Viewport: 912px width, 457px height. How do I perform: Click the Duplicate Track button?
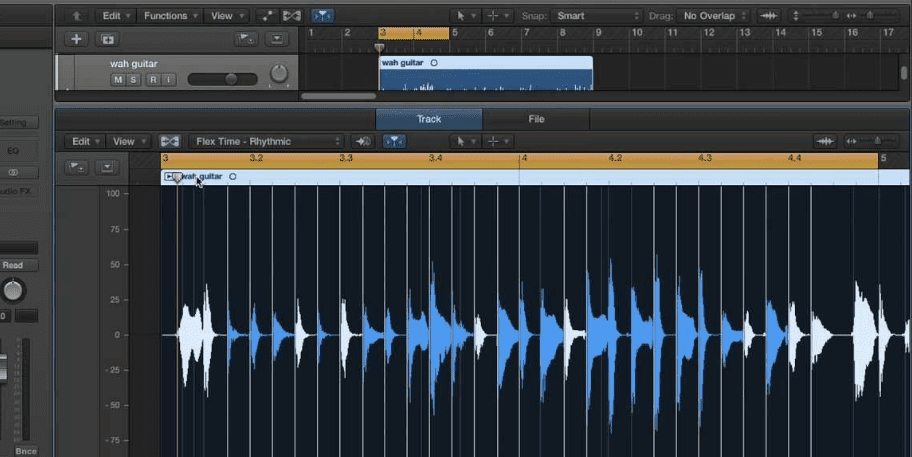[108, 39]
